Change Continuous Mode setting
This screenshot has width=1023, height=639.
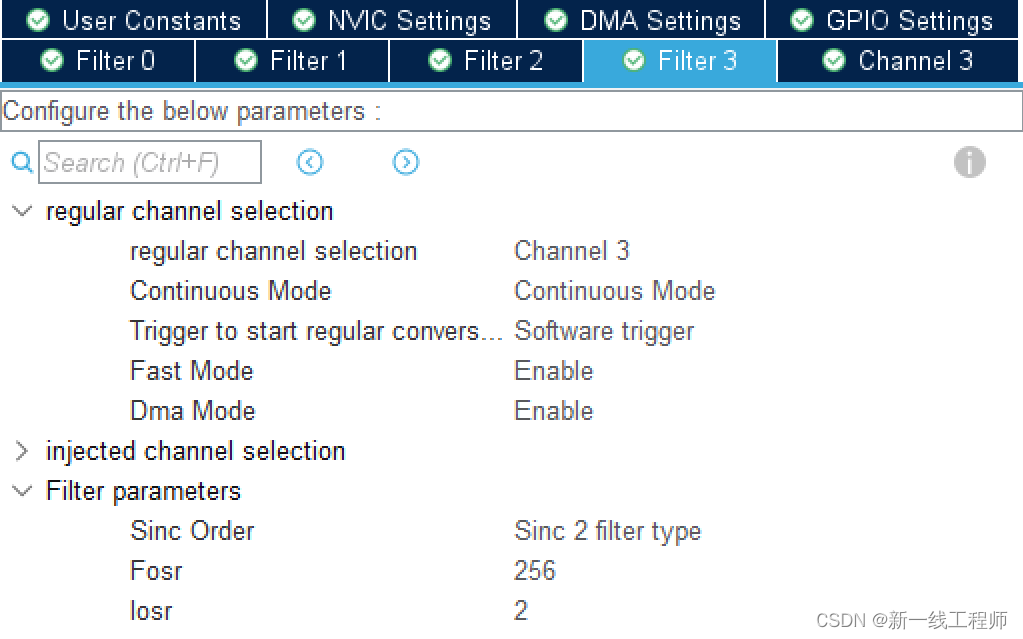coord(614,291)
